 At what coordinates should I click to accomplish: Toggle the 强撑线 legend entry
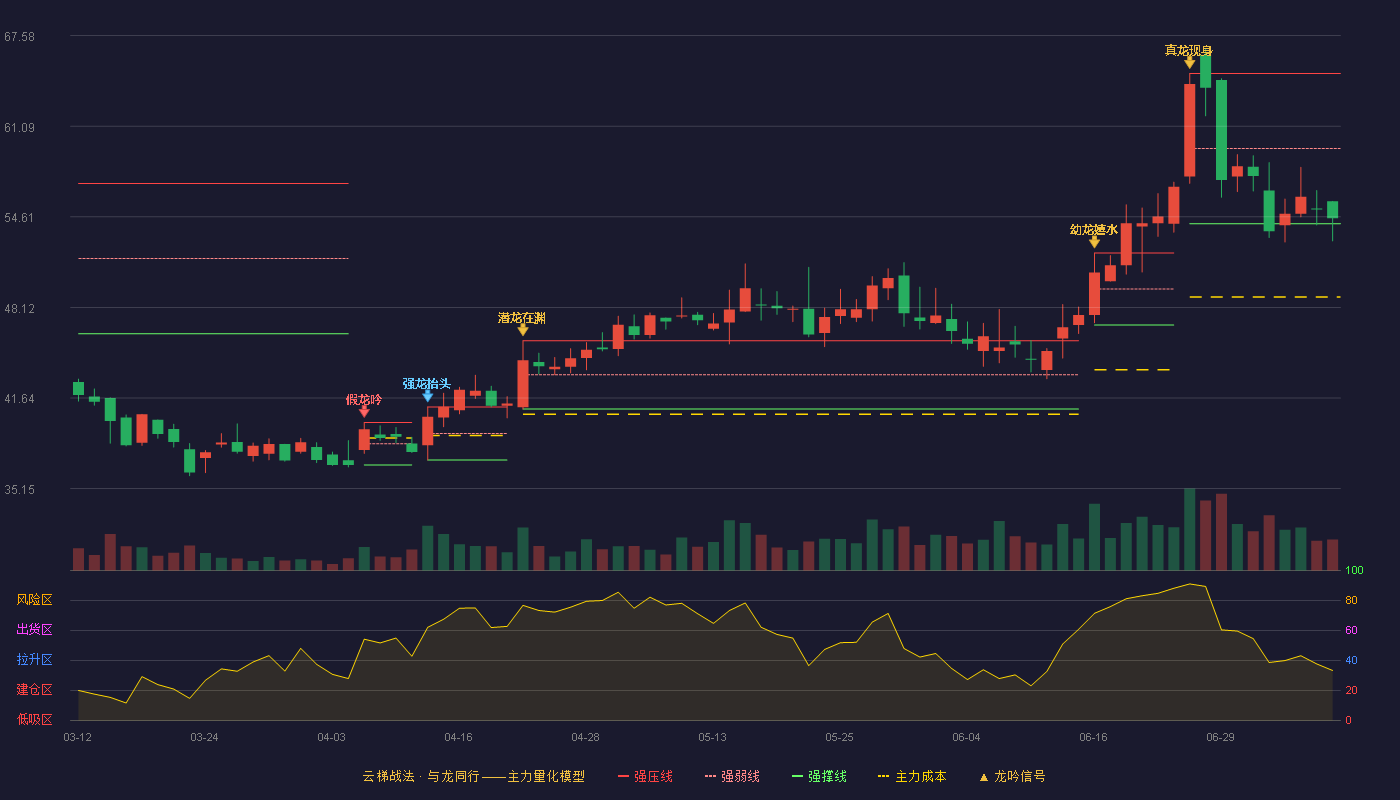[x=819, y=776]
